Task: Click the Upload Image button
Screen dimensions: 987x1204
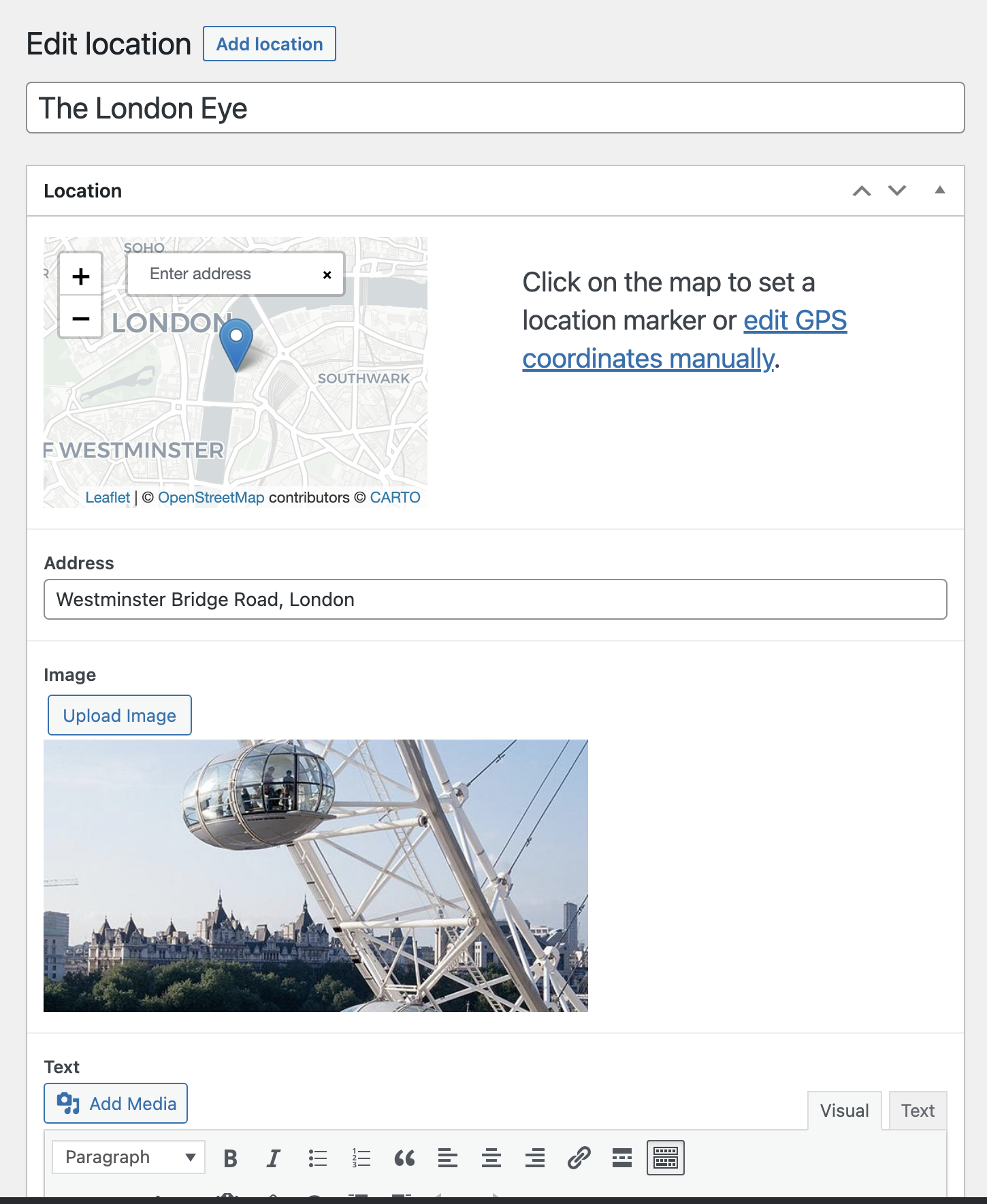Action: point(120,715)
